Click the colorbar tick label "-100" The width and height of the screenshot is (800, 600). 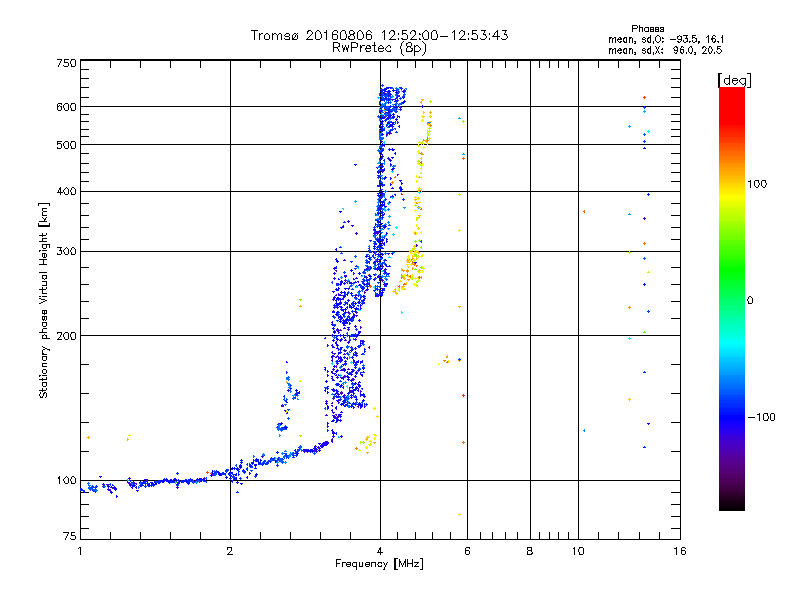tap(762, 417)
